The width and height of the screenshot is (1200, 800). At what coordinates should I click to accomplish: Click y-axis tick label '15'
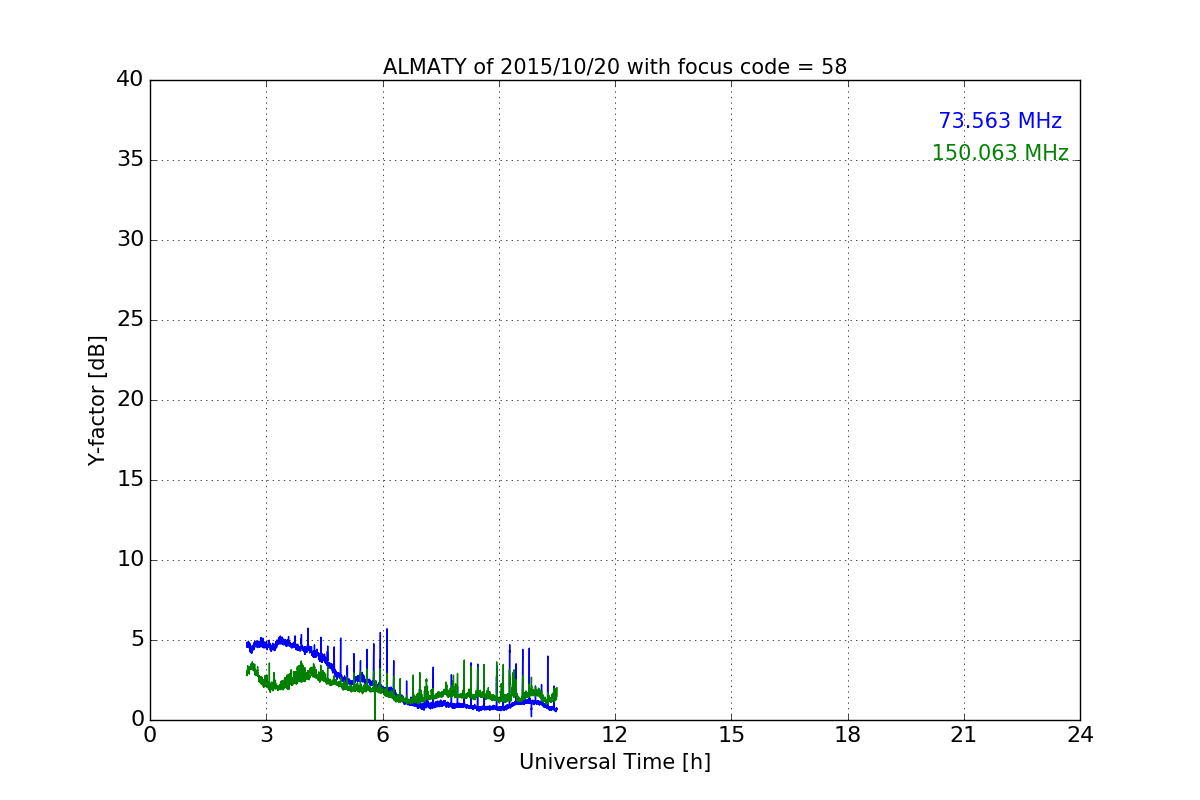click(x=130, y=480)
